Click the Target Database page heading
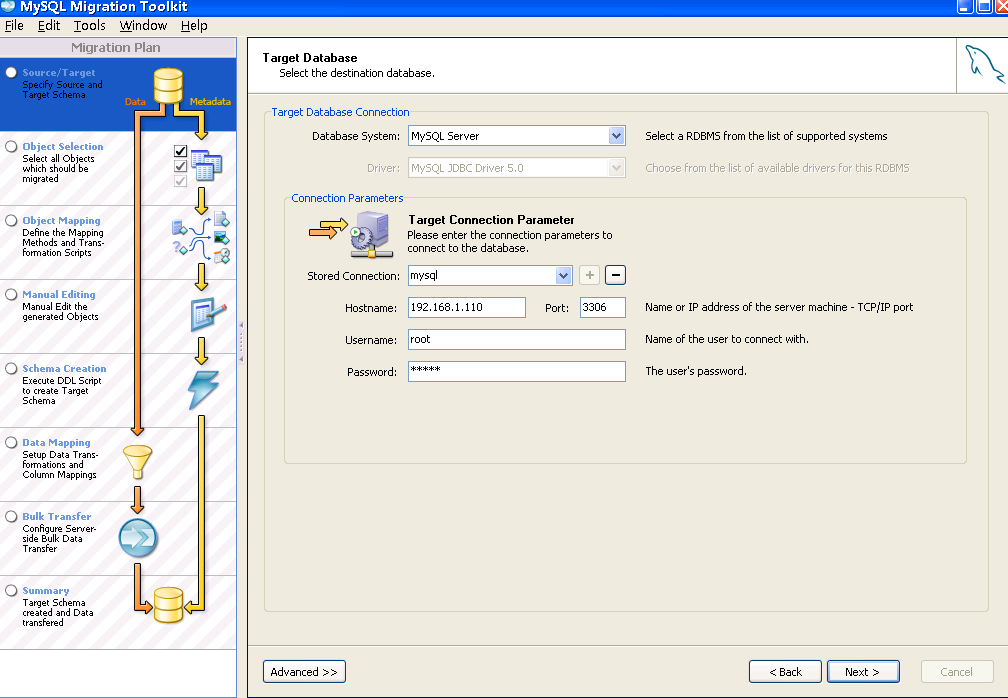 click(310, 58)
